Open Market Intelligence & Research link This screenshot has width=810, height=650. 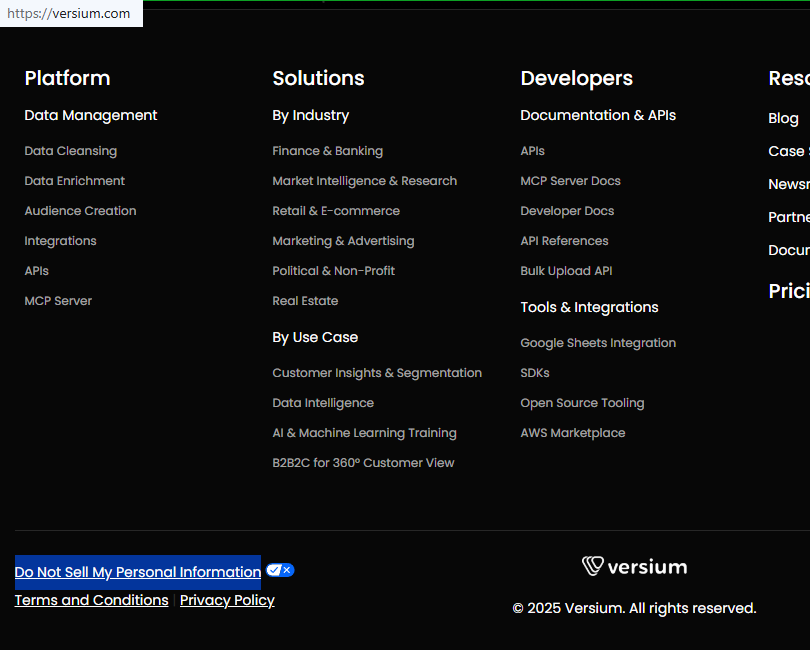click(x=364, y=181)
